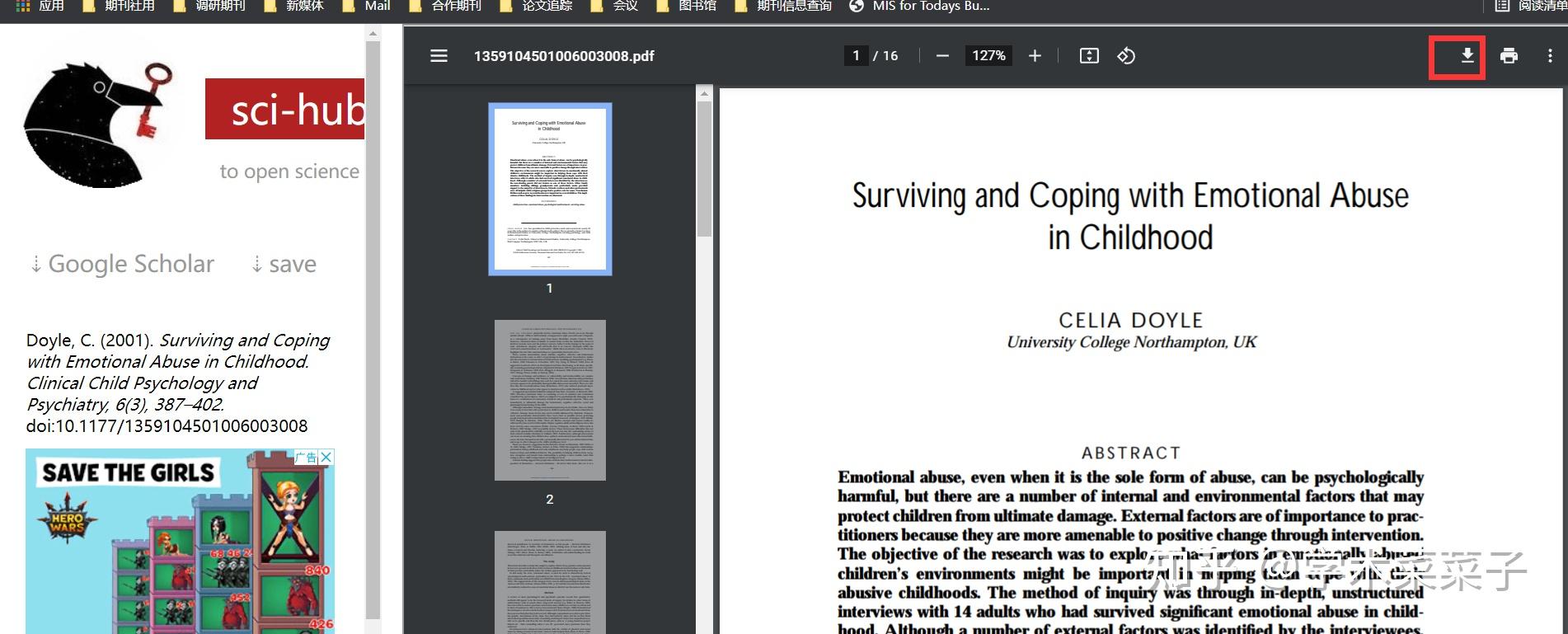
Task: Open the 应用 apps bookmark
Action: [41, 6]
